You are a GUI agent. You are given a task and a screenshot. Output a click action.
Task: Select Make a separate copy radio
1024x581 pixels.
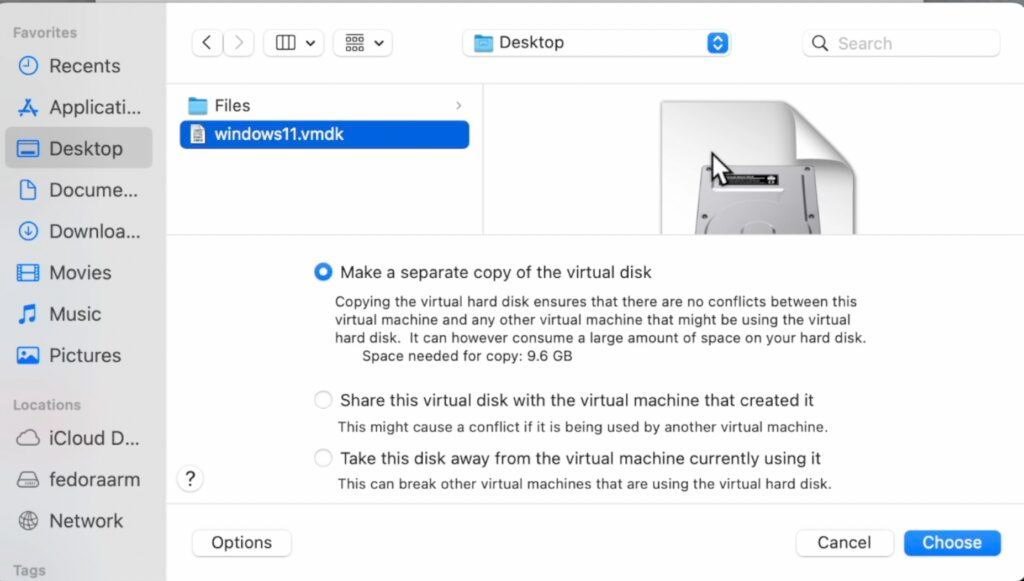[323, 272]
